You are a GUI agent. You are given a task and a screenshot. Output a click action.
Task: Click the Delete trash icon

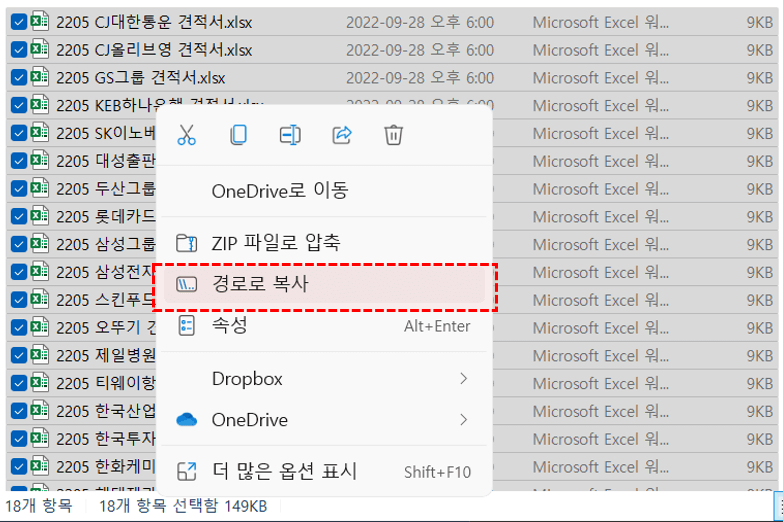click(393, 135)
